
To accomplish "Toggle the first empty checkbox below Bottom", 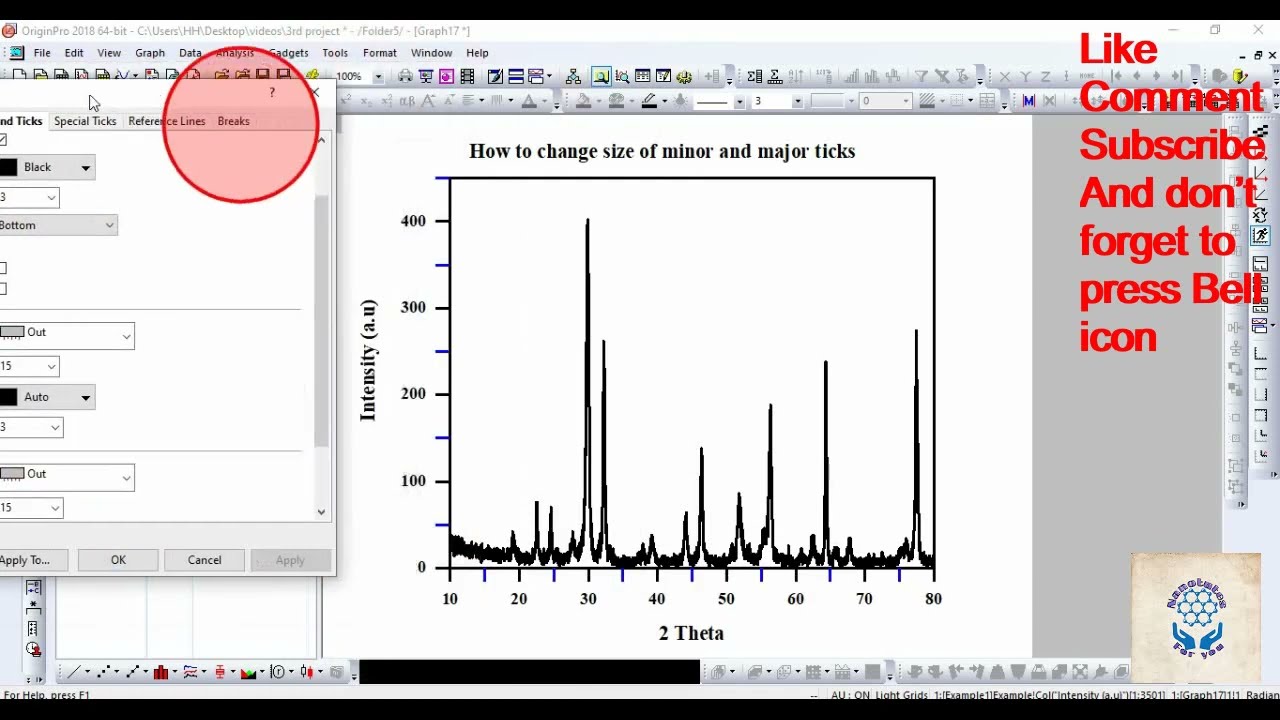I will [3, 268].
